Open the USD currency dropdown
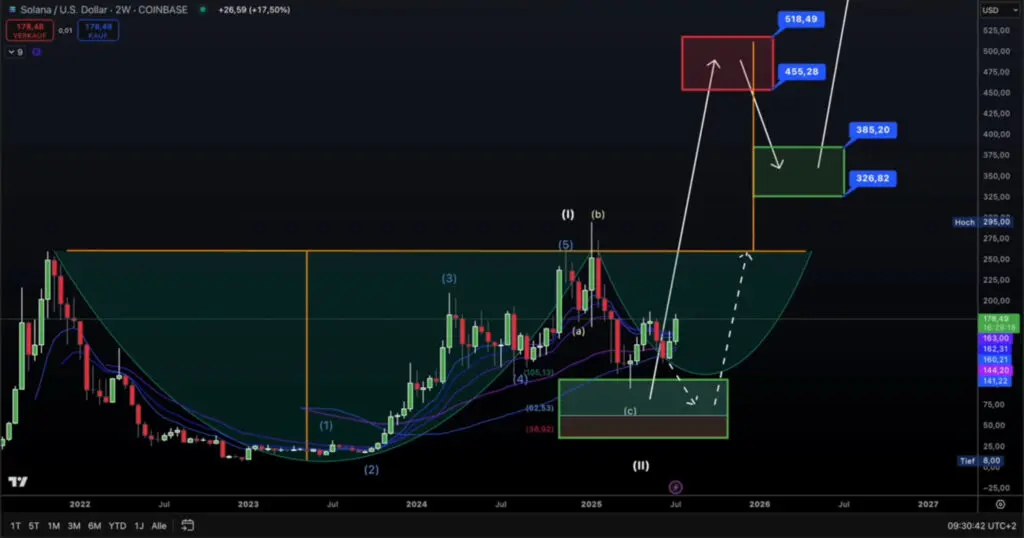Screen dimensions: 1024x538 pyautogui.click(x=993, y=10)
